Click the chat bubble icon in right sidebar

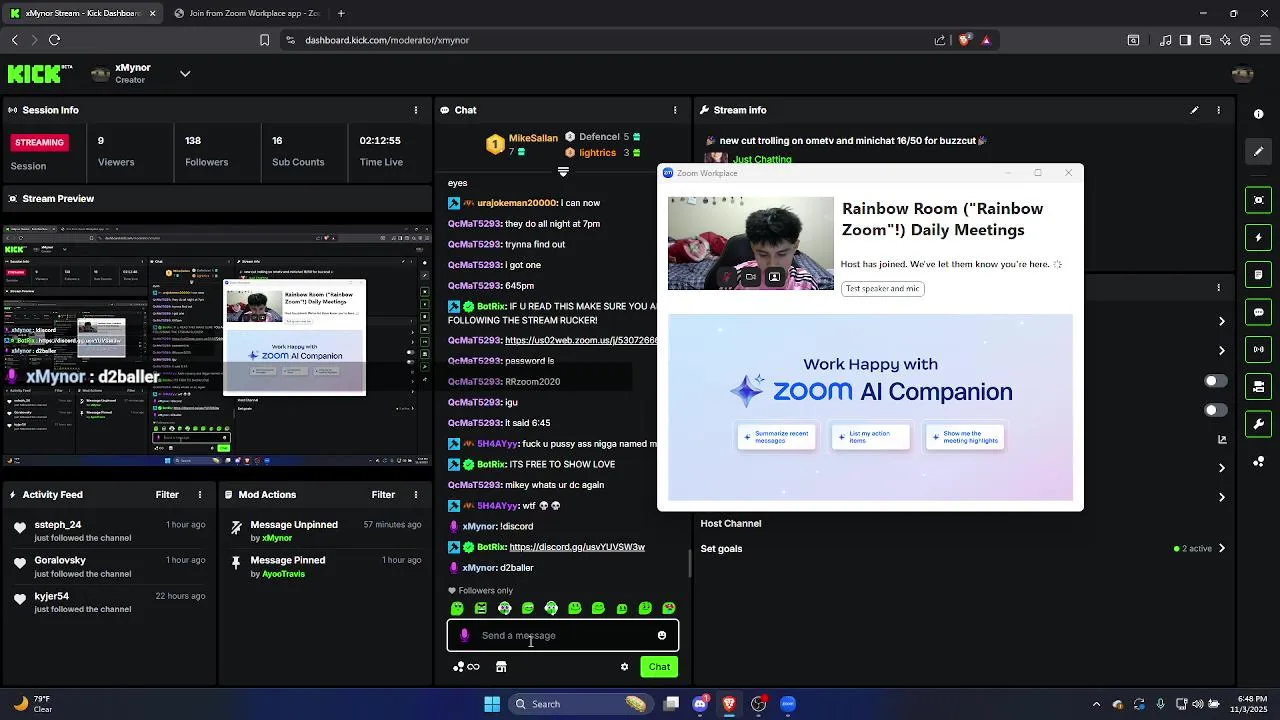tap(1259, 312)
